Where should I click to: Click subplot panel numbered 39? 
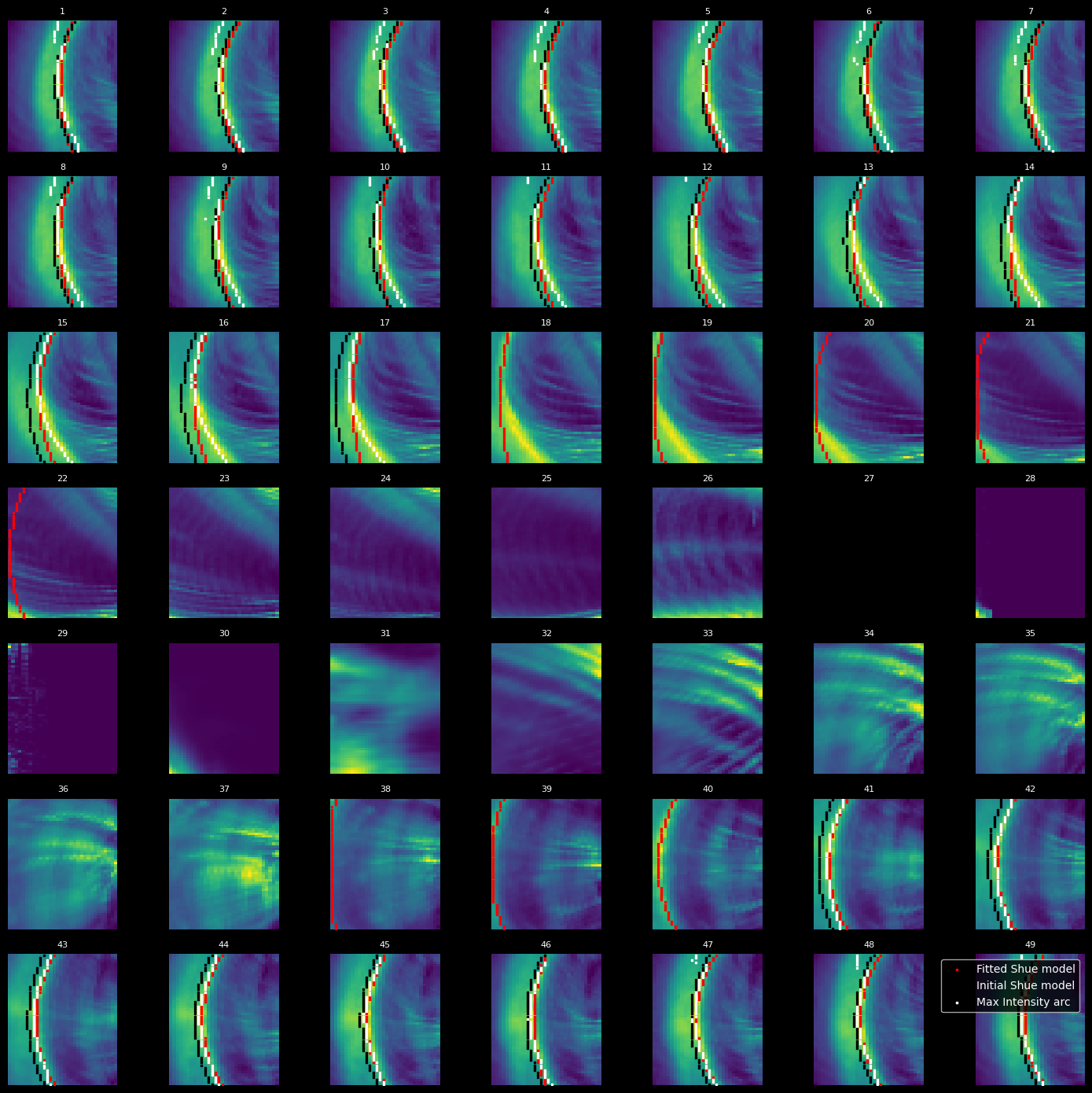546,864
